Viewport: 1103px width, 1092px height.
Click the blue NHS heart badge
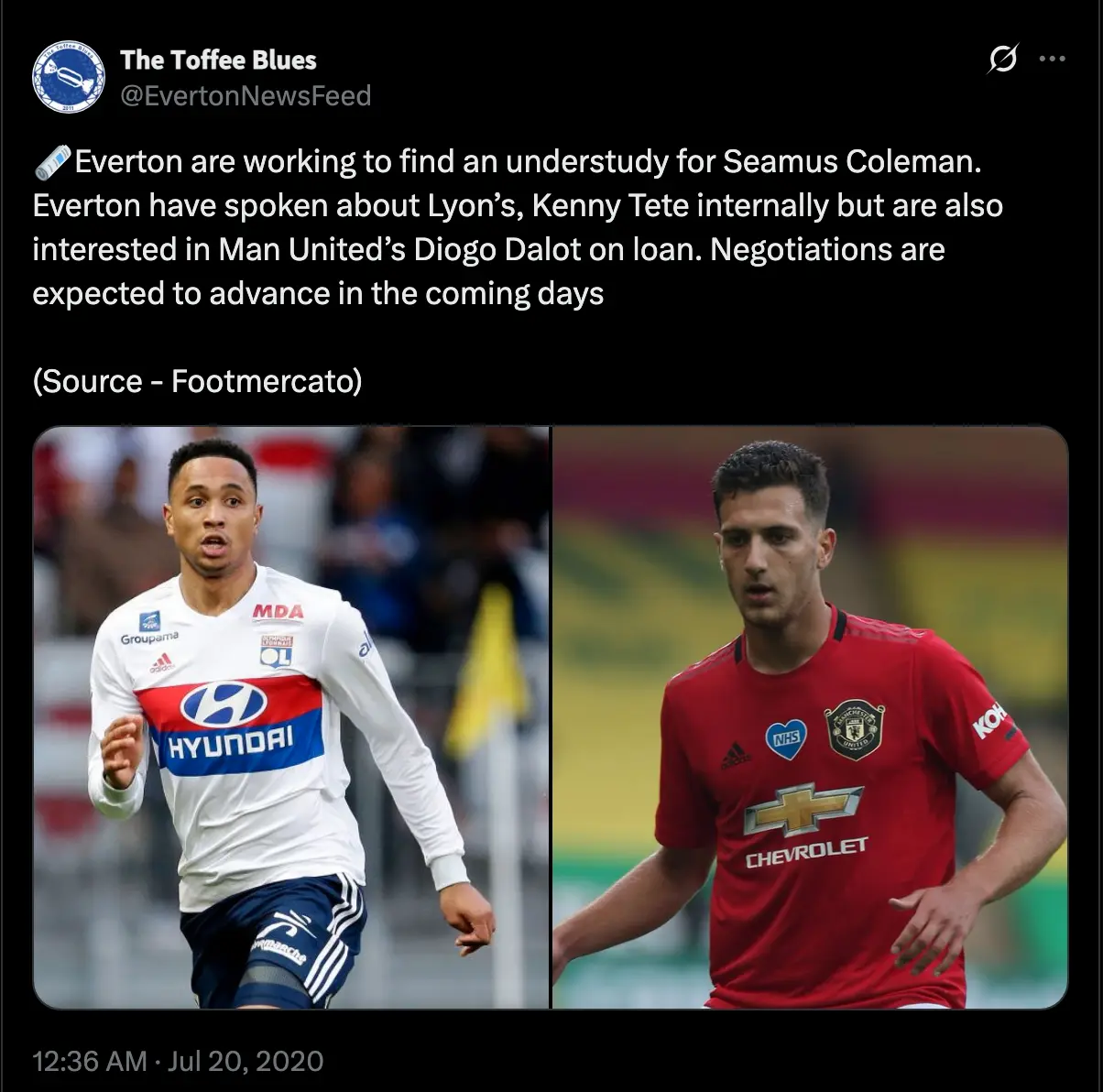786,738
